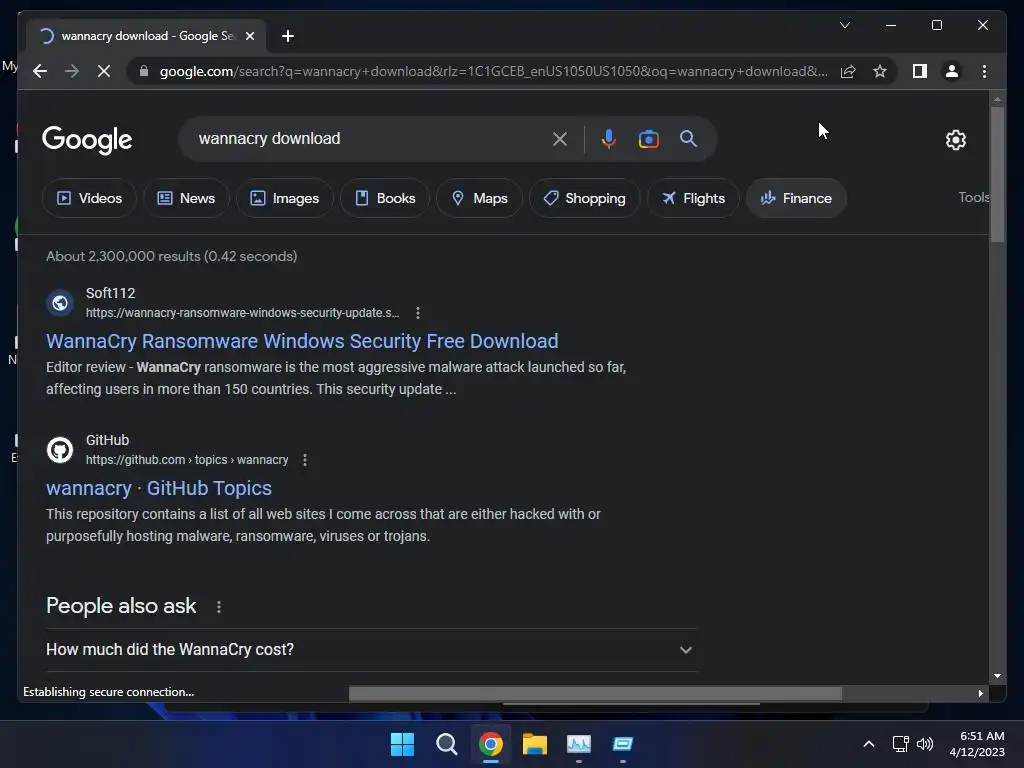Viewport: 1024px width, 768px height.
Task: Open the Chrome profile menu
Action: [952, 71]
